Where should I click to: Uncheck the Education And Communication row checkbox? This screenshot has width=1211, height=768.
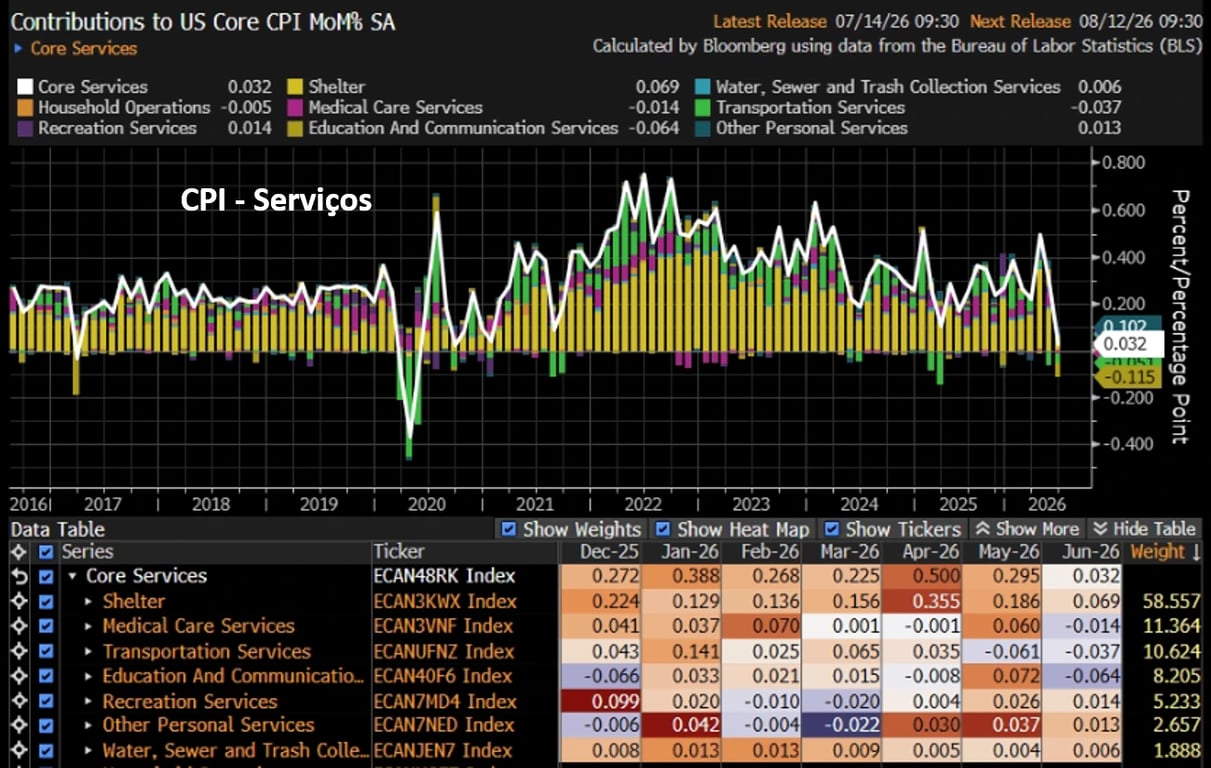coord(45,676)
